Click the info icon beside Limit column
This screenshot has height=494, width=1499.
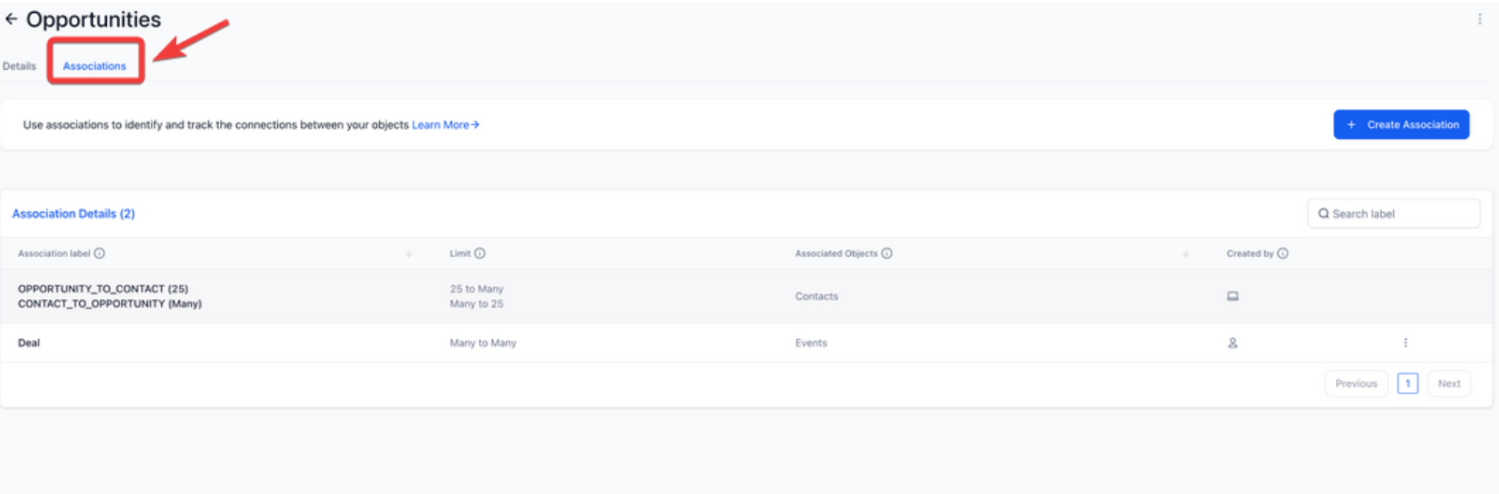(x=480, y=254)
